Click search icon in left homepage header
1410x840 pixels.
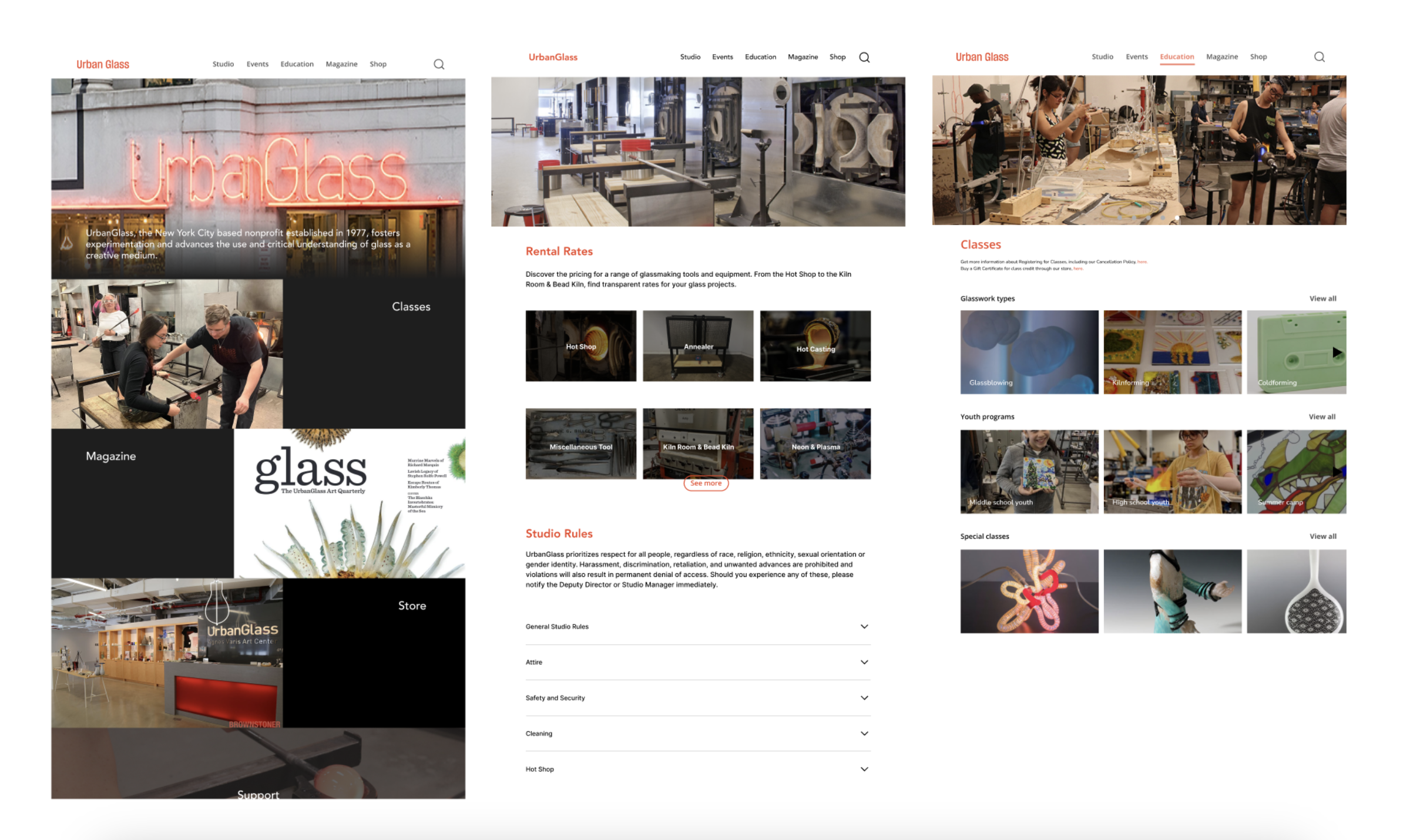[439, 64]
